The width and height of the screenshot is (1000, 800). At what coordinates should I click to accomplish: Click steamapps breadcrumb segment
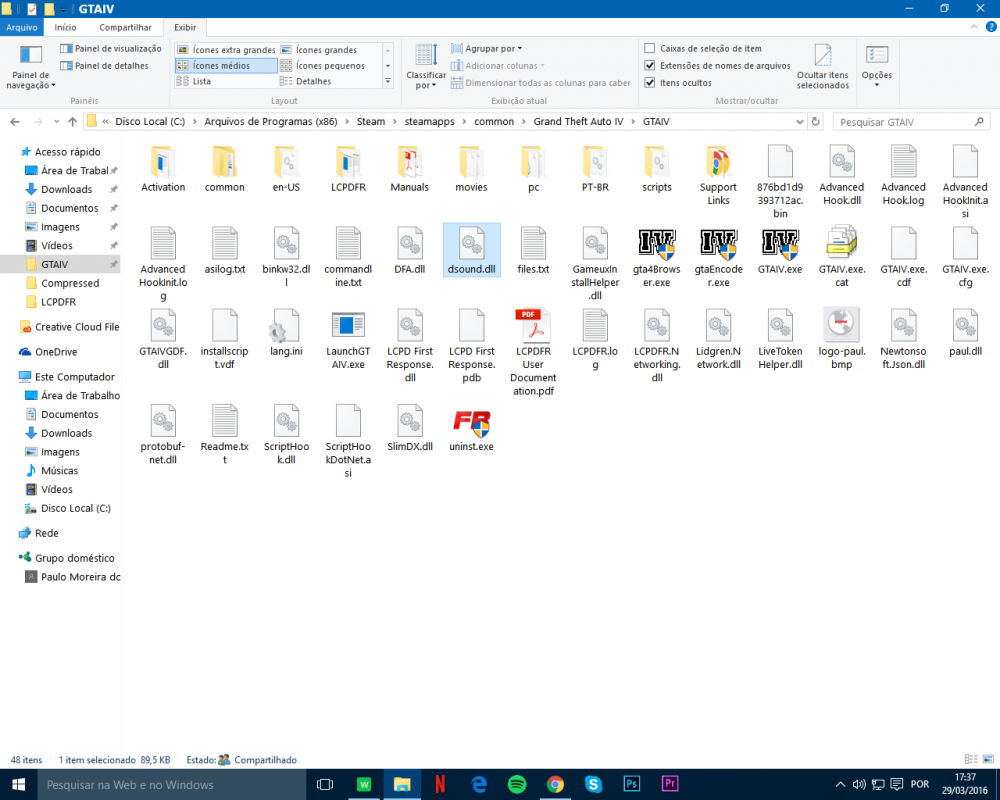point(429,121)
